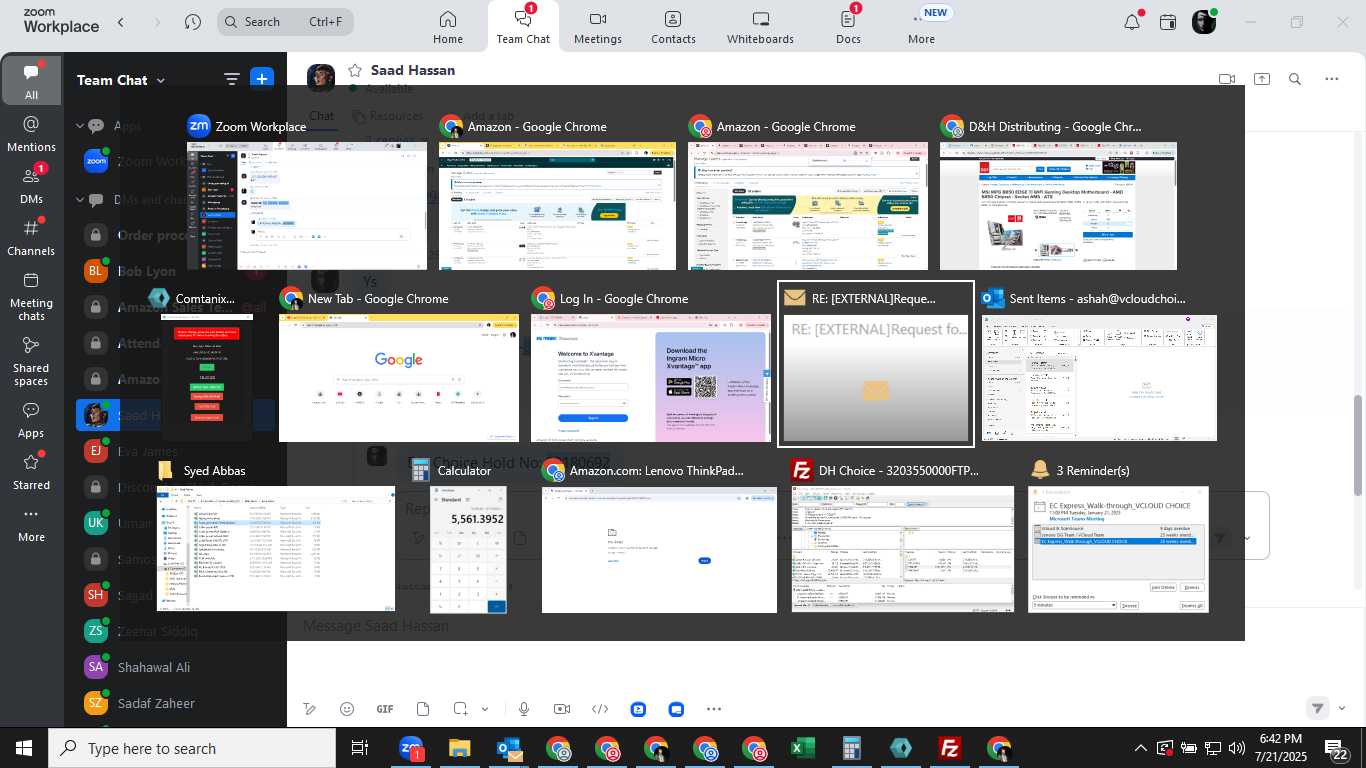1366x768 pixels.
Task: Switch to the DH Choice FileZilla window thumbnail
Action: click(902, 549)
